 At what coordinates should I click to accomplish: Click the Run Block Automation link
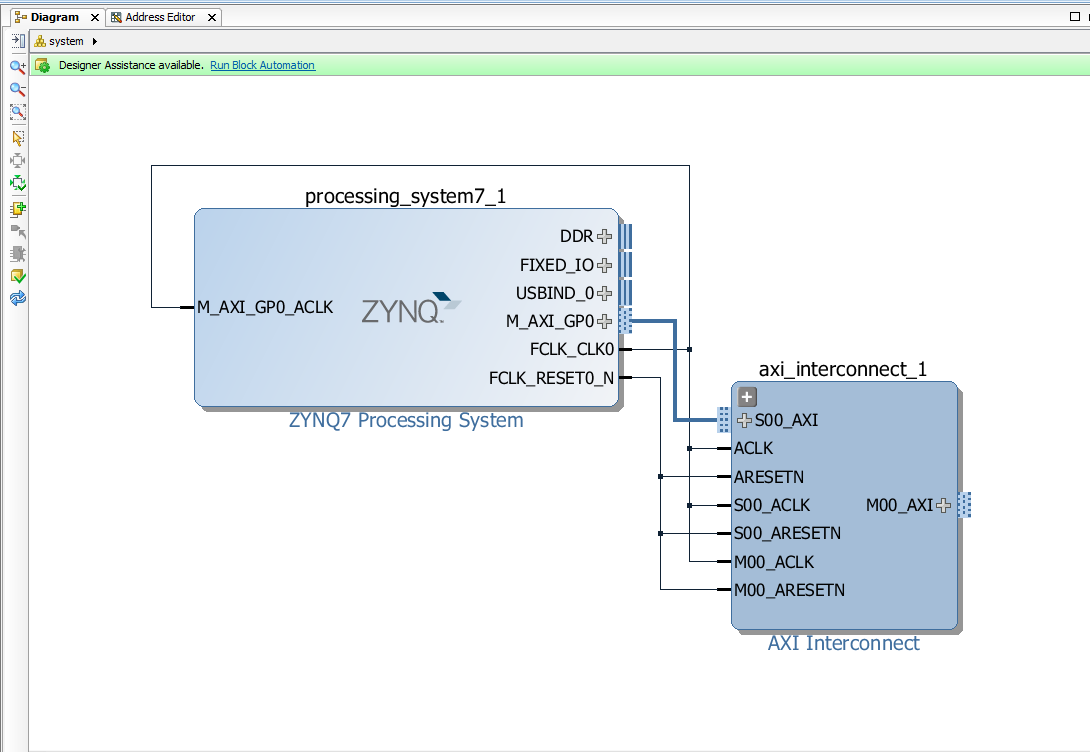point(262,65)
